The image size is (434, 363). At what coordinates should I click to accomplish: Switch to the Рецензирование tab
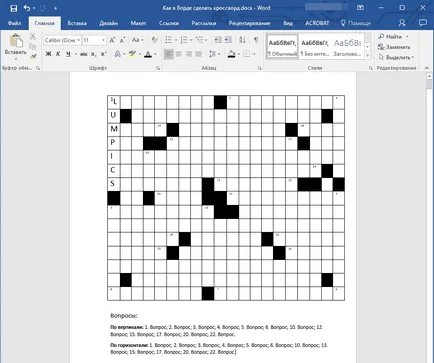pos(249,23)
